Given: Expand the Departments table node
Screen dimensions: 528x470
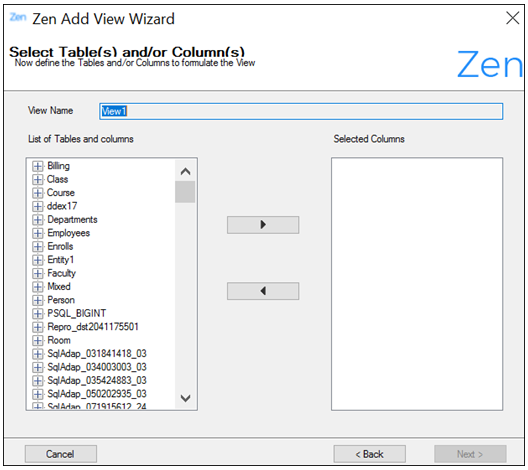Looking at the screenshot, I should click(x=38, y=220).
